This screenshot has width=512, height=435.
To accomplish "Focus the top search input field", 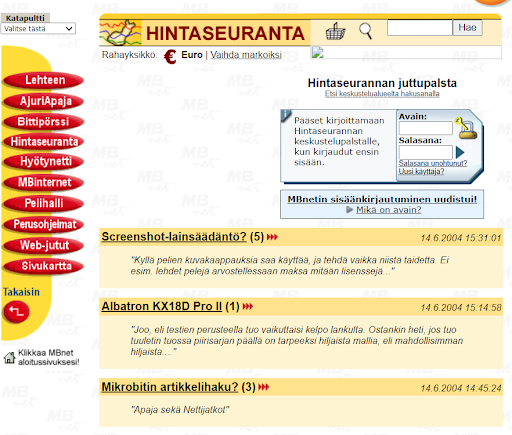I will coord(420,28).
